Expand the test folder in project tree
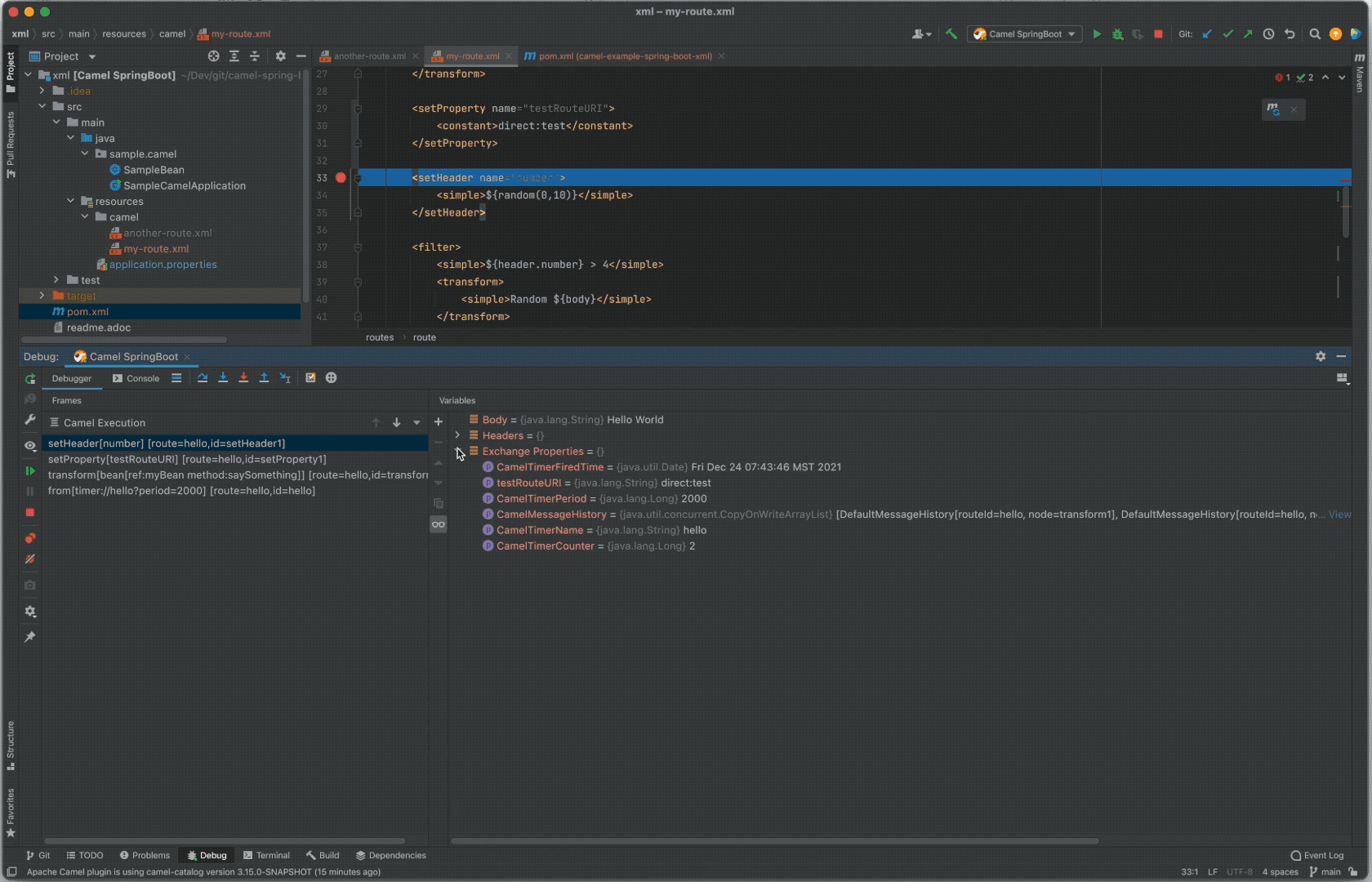1372x882 pixels. [56, 280]
